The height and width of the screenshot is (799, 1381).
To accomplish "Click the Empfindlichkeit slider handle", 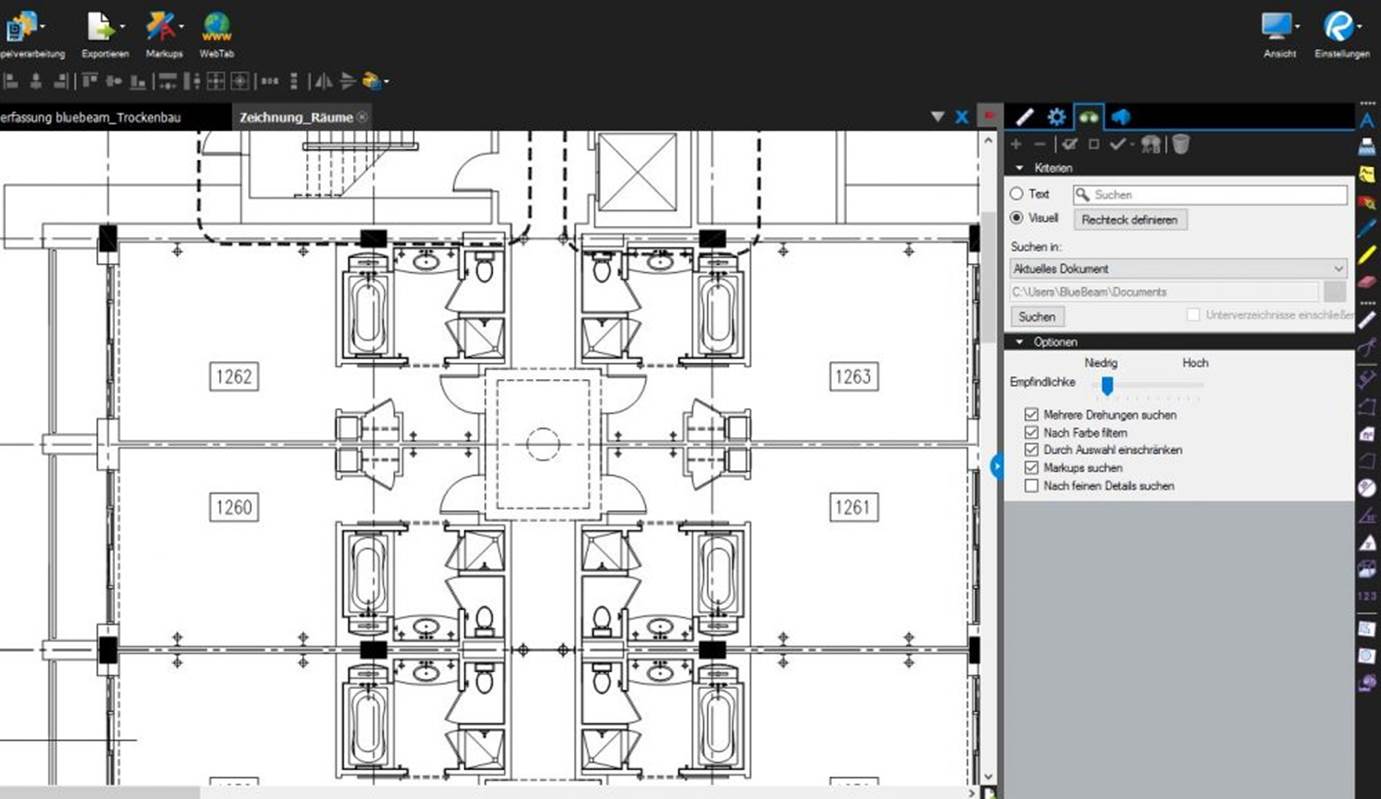I will [1107, 385].
